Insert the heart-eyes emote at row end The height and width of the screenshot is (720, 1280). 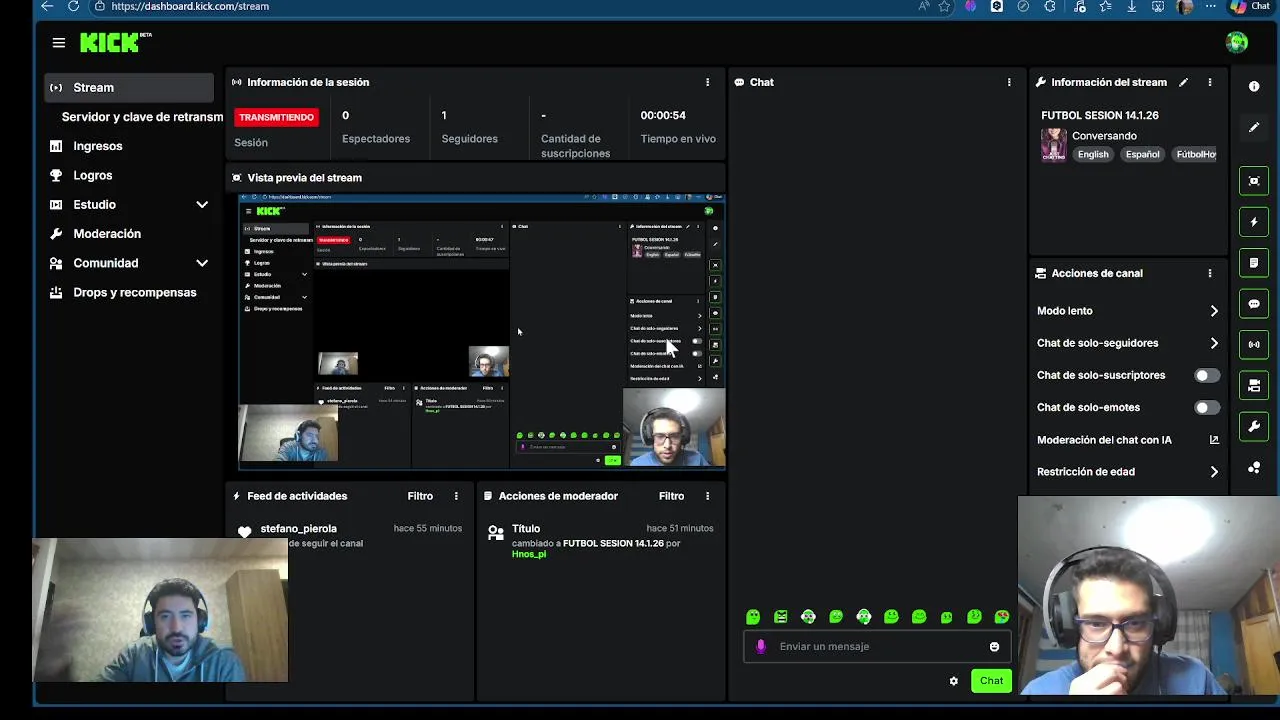click(1002, 617)
